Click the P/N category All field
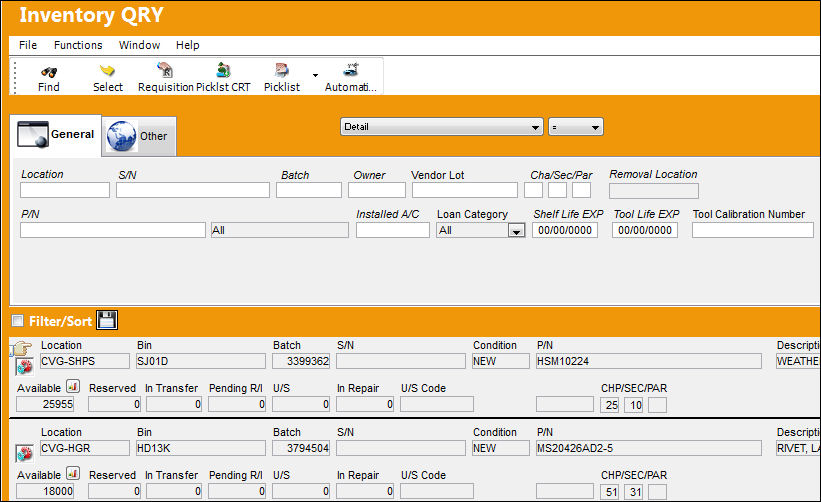Viewport: 821px width, 502px height. click(280, 230)
